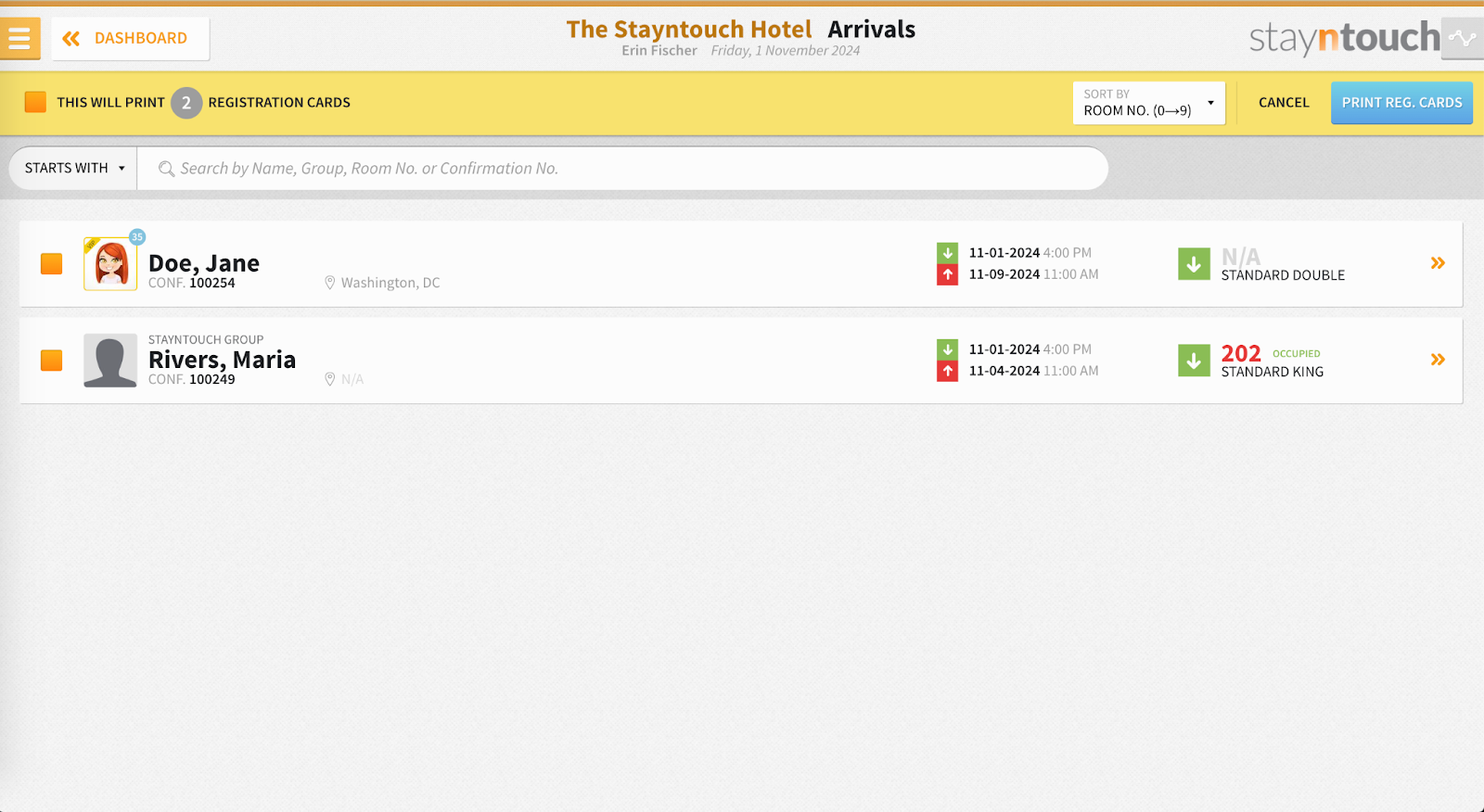
Task: Expand Rivers, Maria details with double chevron
Action: (x=1438, y=360)
